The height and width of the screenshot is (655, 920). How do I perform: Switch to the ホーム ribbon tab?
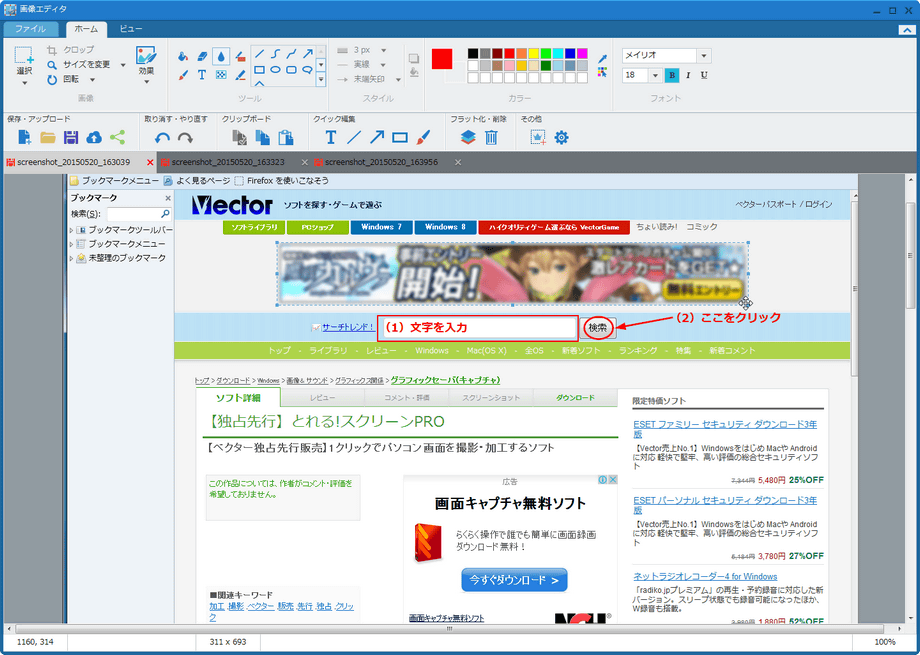[x=86, y=29]
